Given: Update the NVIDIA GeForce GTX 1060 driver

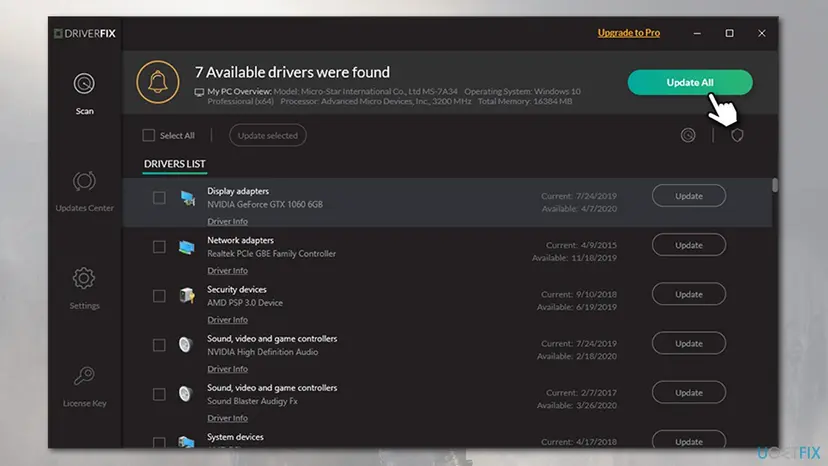Looking at the screenshot, I should 689,195.
